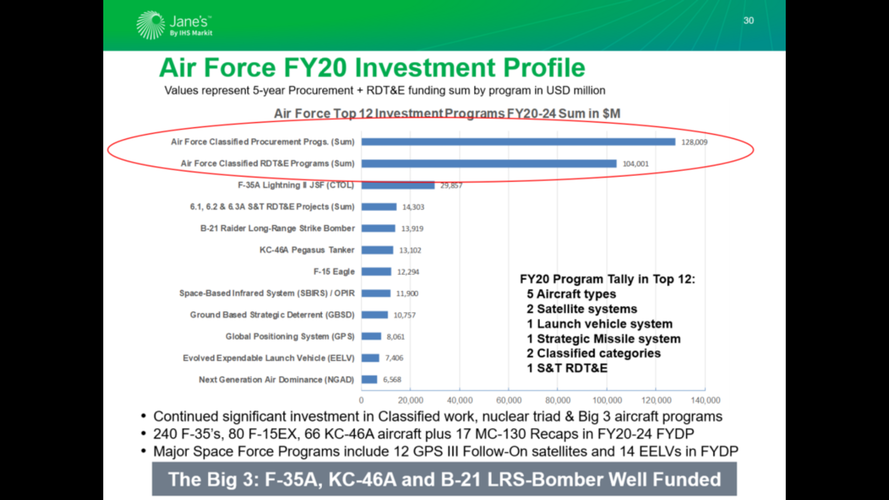Click the x-axis tick label 100,000
The image size is (889, 500).
[x=607, y=400]
